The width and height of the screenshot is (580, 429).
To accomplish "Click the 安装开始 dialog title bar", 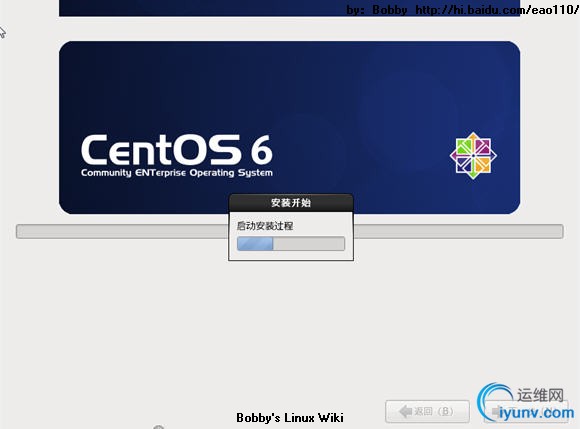I will coord(291,203).
